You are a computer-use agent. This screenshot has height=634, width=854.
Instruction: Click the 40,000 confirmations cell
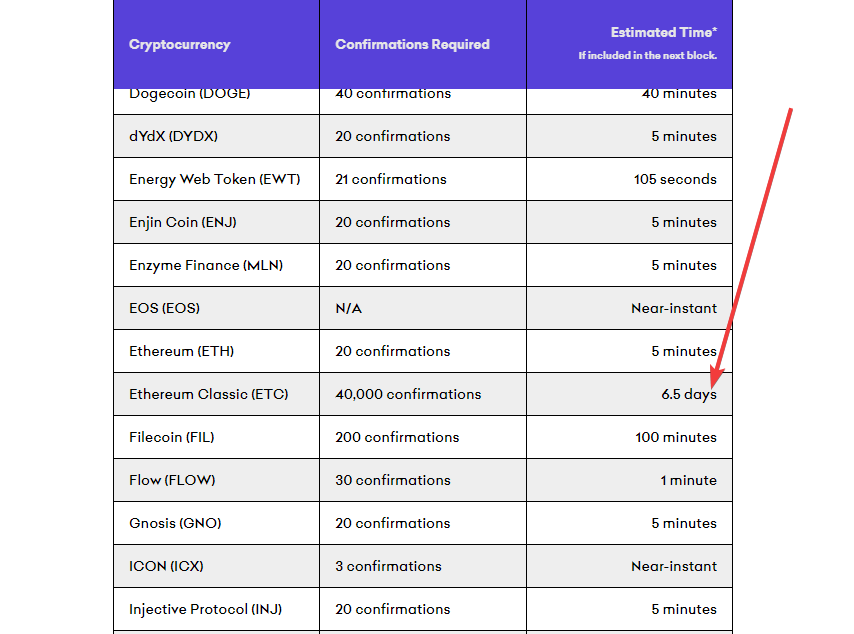408,394
